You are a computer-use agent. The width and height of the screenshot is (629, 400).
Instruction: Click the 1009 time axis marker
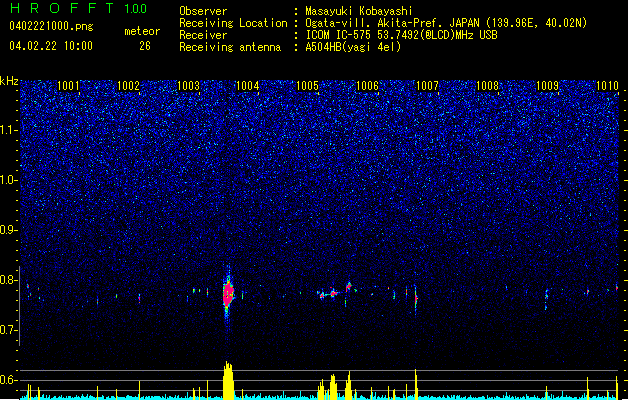tap(548, 86)
